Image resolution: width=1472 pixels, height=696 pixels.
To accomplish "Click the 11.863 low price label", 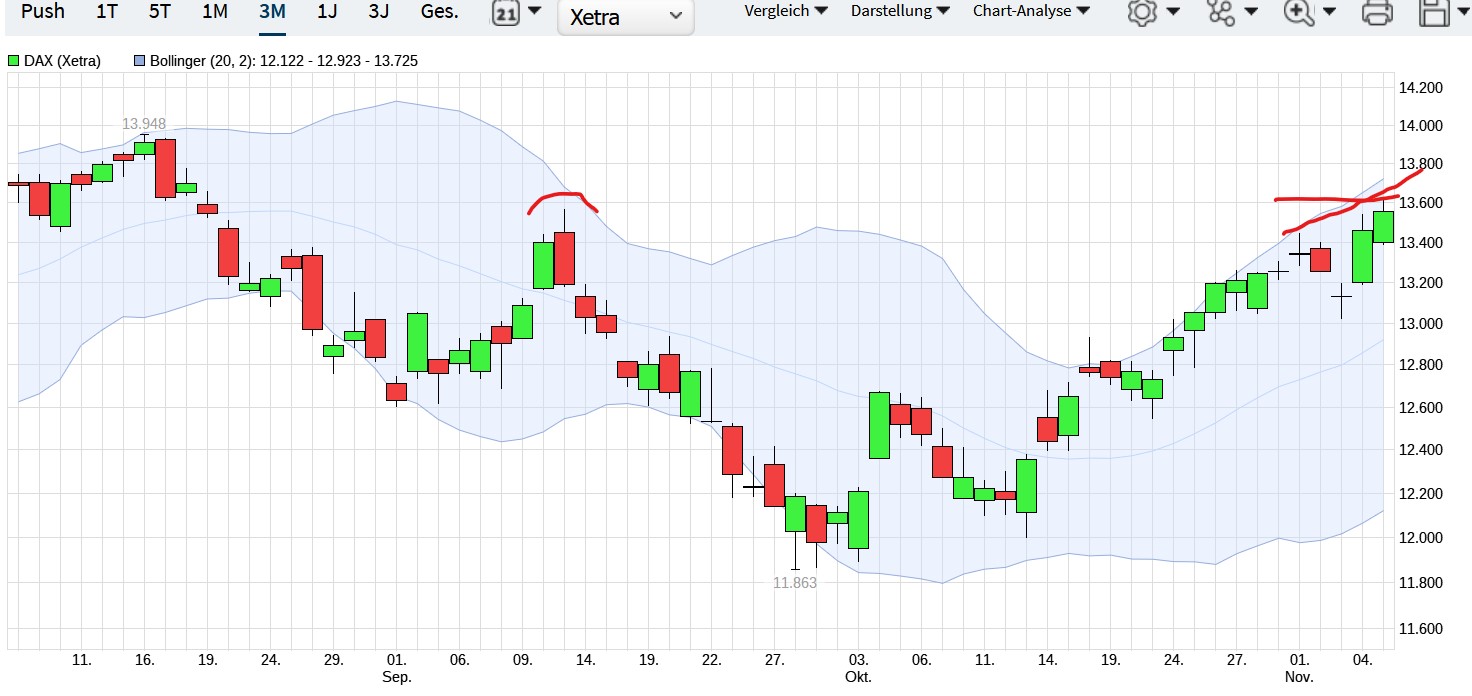I will pos(796,581).
